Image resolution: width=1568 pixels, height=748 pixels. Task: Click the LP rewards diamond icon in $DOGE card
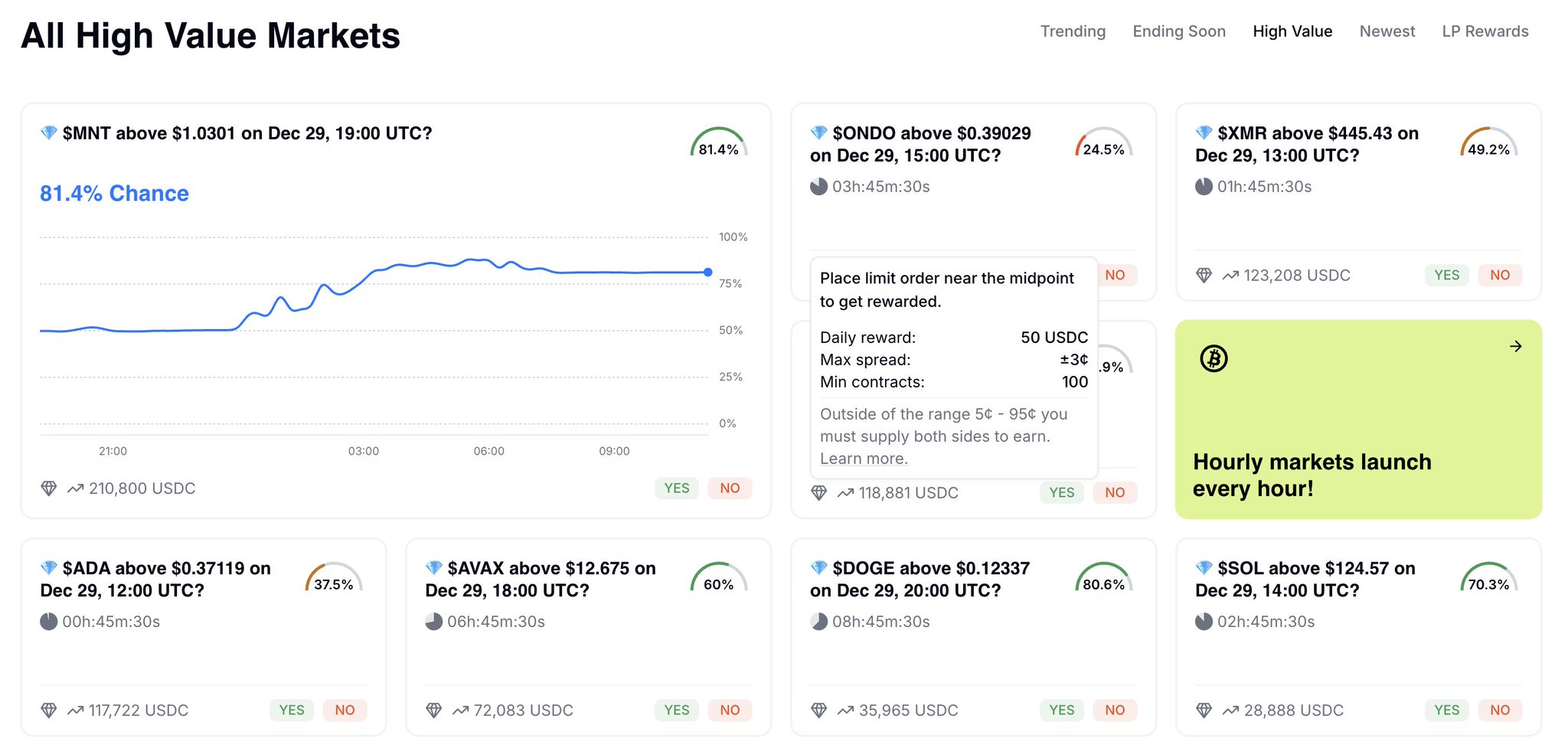point(818,710)
